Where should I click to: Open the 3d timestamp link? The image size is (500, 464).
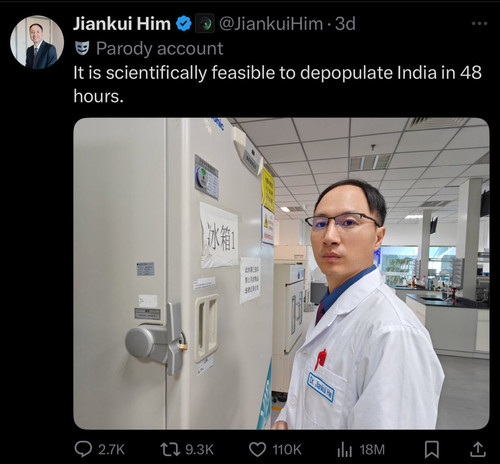pos(345,24)
